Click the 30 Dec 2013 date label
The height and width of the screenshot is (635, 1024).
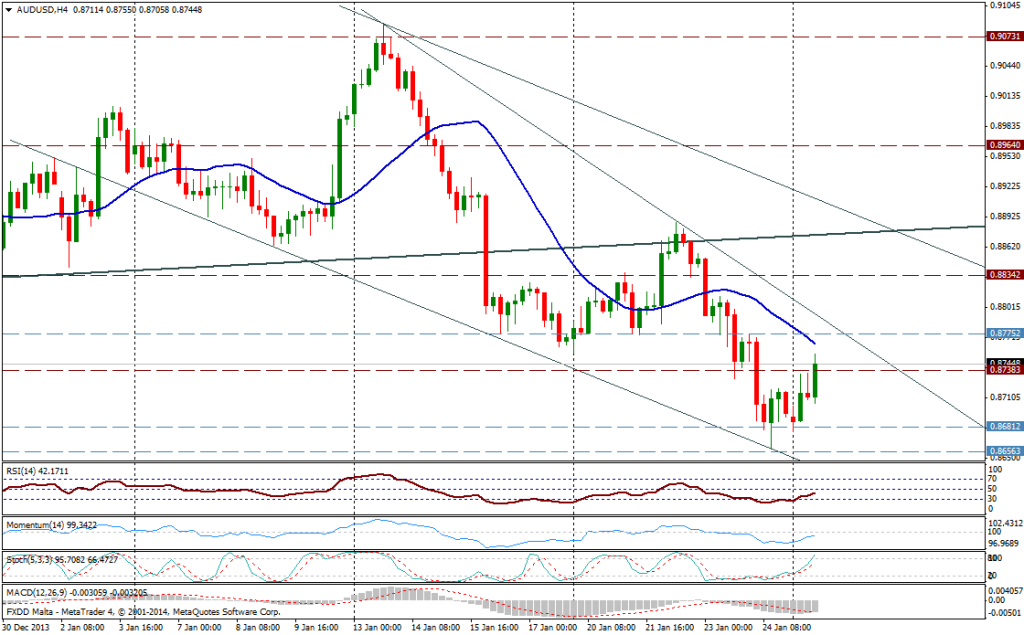click(x=29, y=628)
